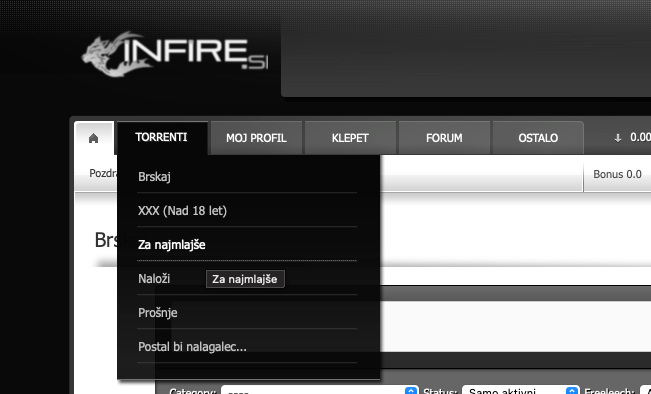
Task: Open Naloži in the Torrenti dropdown
Action: coord(154,279)
